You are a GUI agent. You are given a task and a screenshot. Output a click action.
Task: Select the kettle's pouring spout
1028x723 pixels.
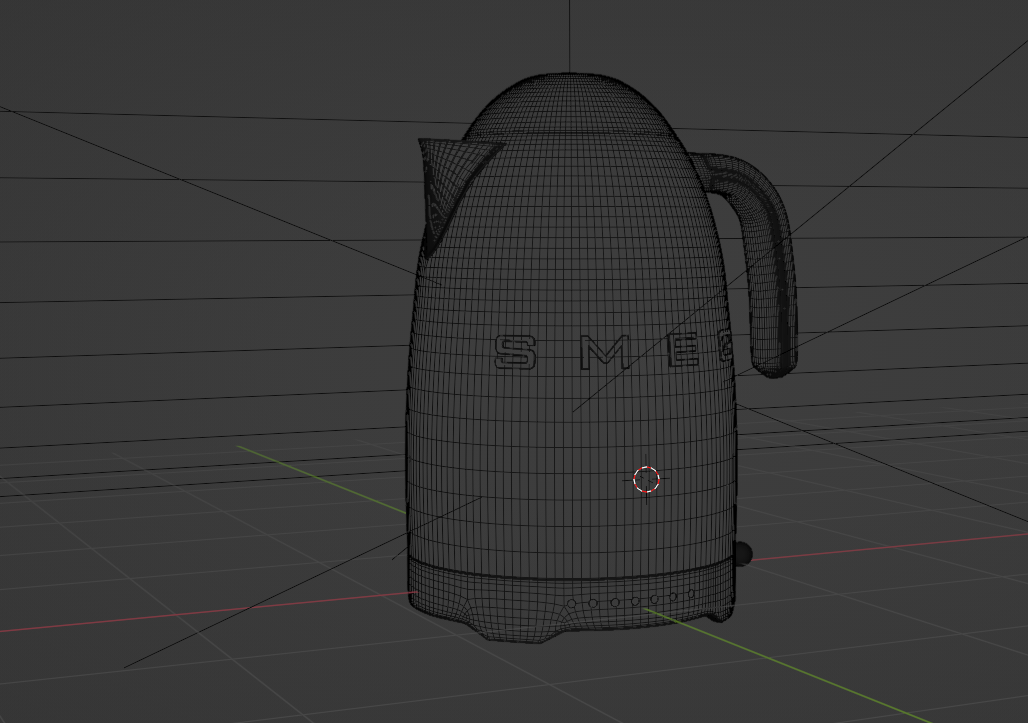point(443,185)
